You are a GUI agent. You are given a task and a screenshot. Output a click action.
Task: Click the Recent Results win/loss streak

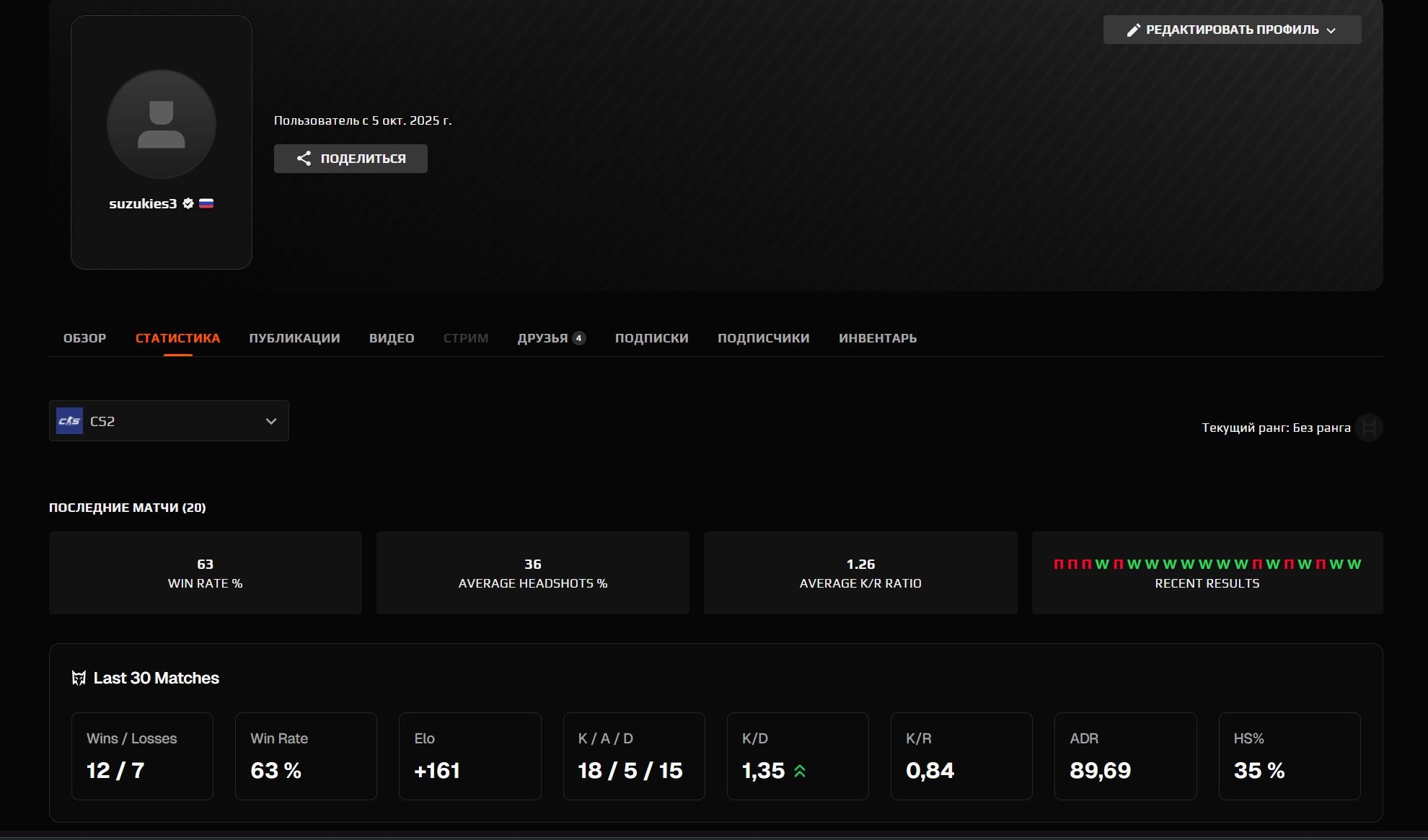(x=1207, y=565)
